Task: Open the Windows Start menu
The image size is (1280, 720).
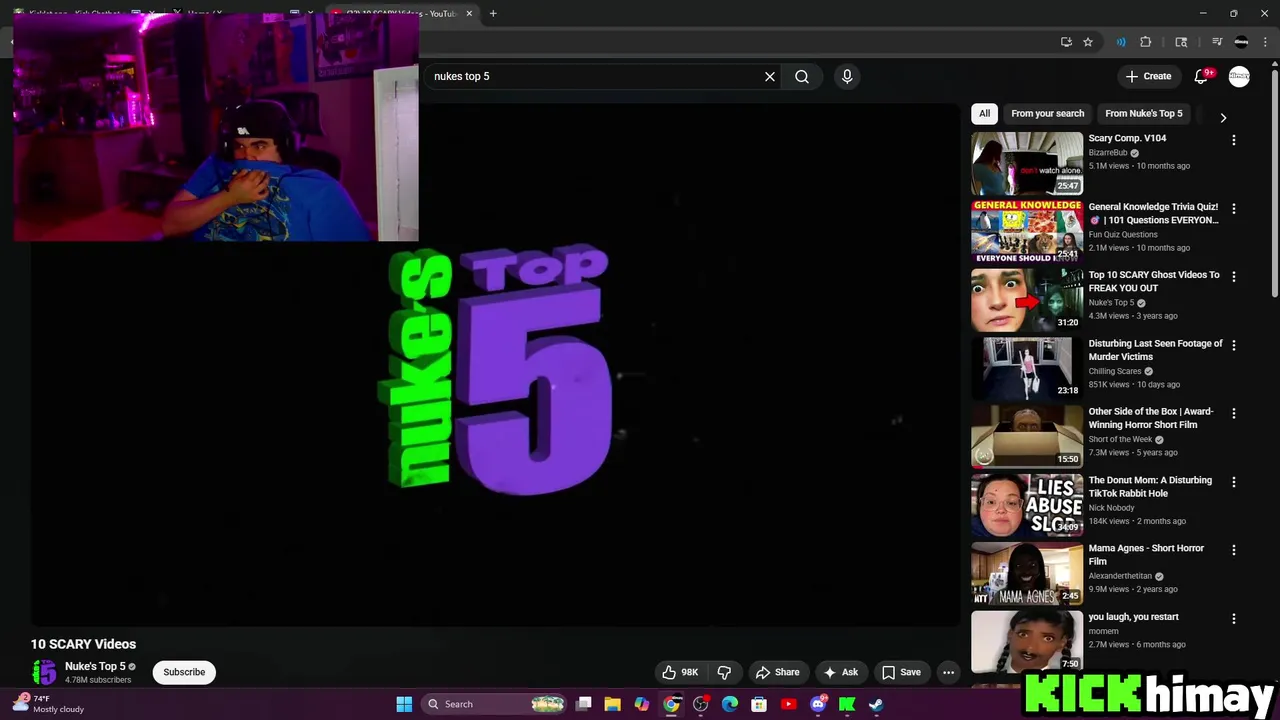Action: [x=404, y=704]
